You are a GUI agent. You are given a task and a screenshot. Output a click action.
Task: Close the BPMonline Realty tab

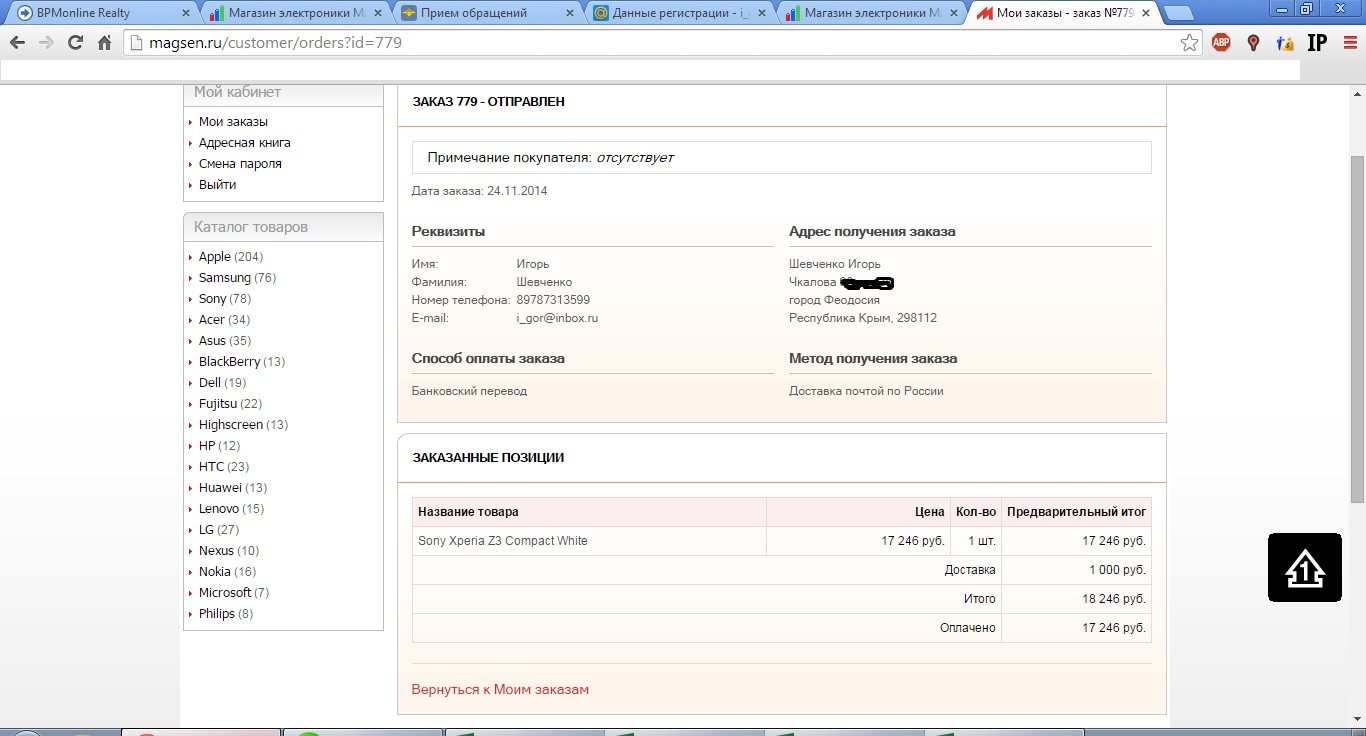point(184,13)
